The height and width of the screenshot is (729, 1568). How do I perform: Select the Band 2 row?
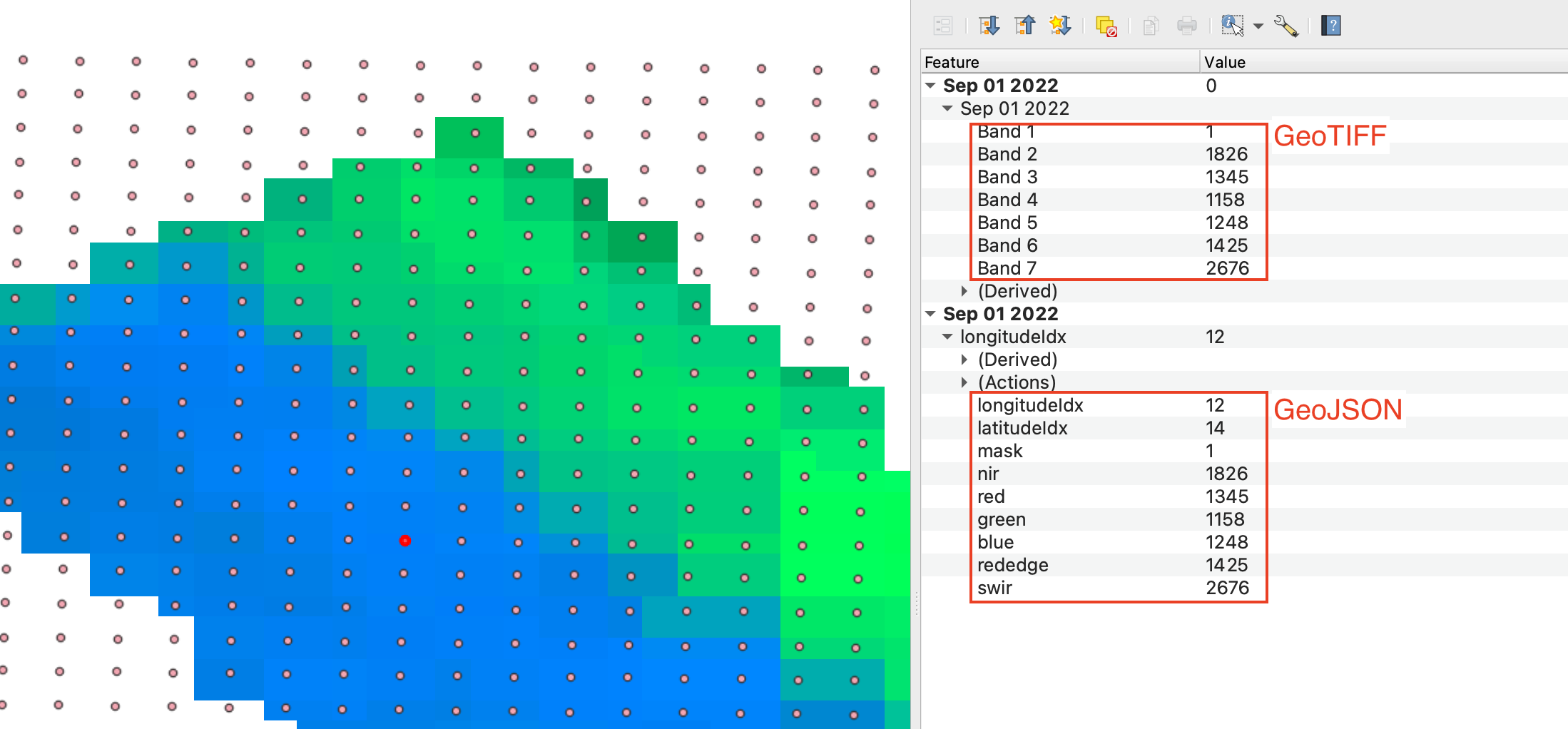click(1007, 154)
